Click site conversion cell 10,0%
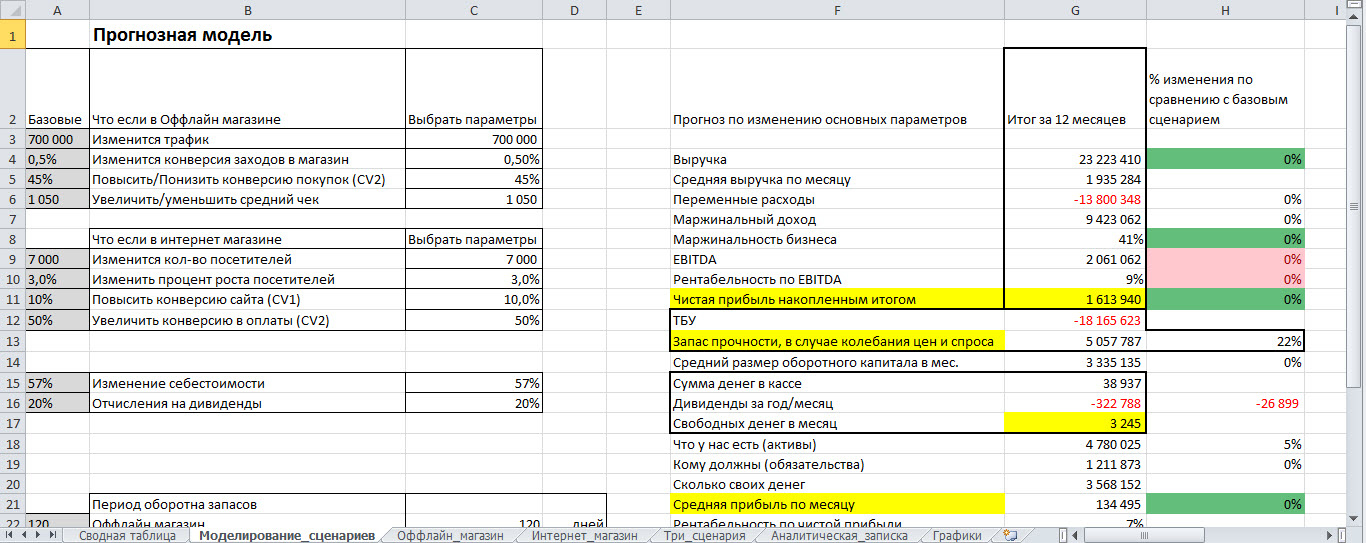 474,299
